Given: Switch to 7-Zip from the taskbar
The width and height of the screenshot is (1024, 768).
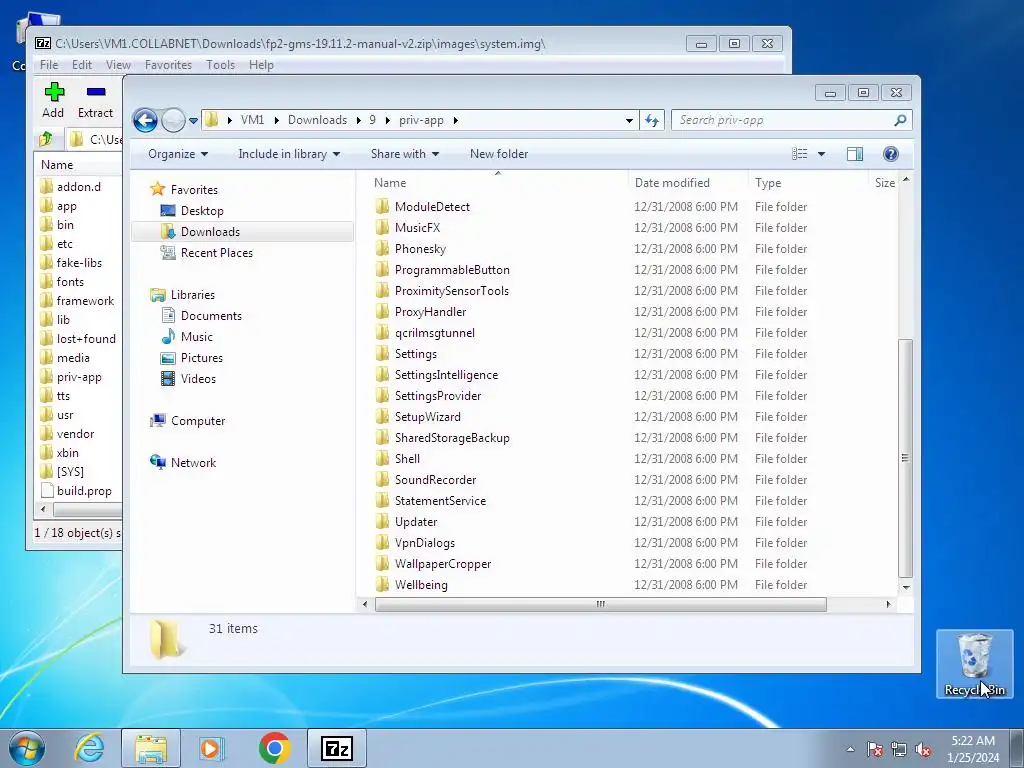Looking at the screenshot, I should [337, 748].
